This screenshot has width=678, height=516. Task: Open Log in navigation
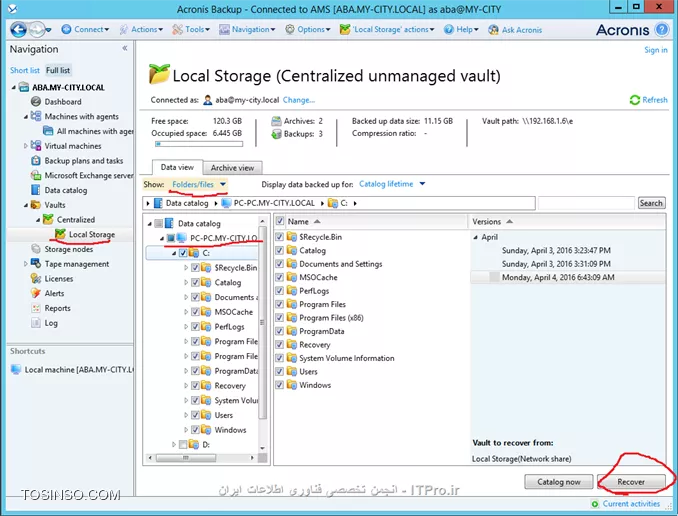coord(51,323)
